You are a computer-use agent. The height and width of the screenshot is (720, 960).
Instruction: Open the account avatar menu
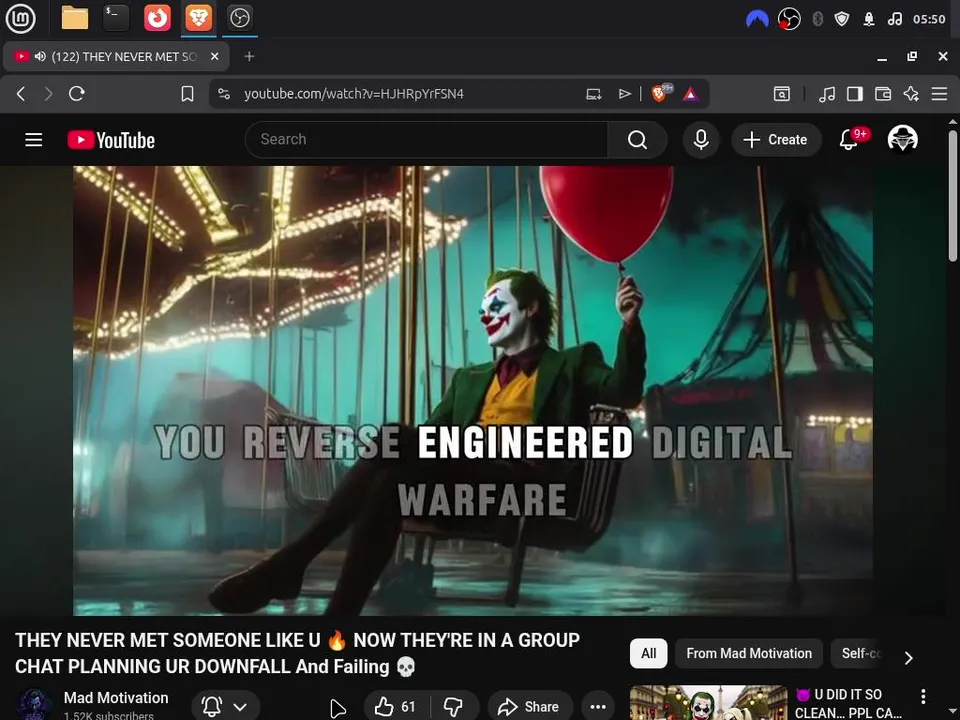click(x=902, y=139)
